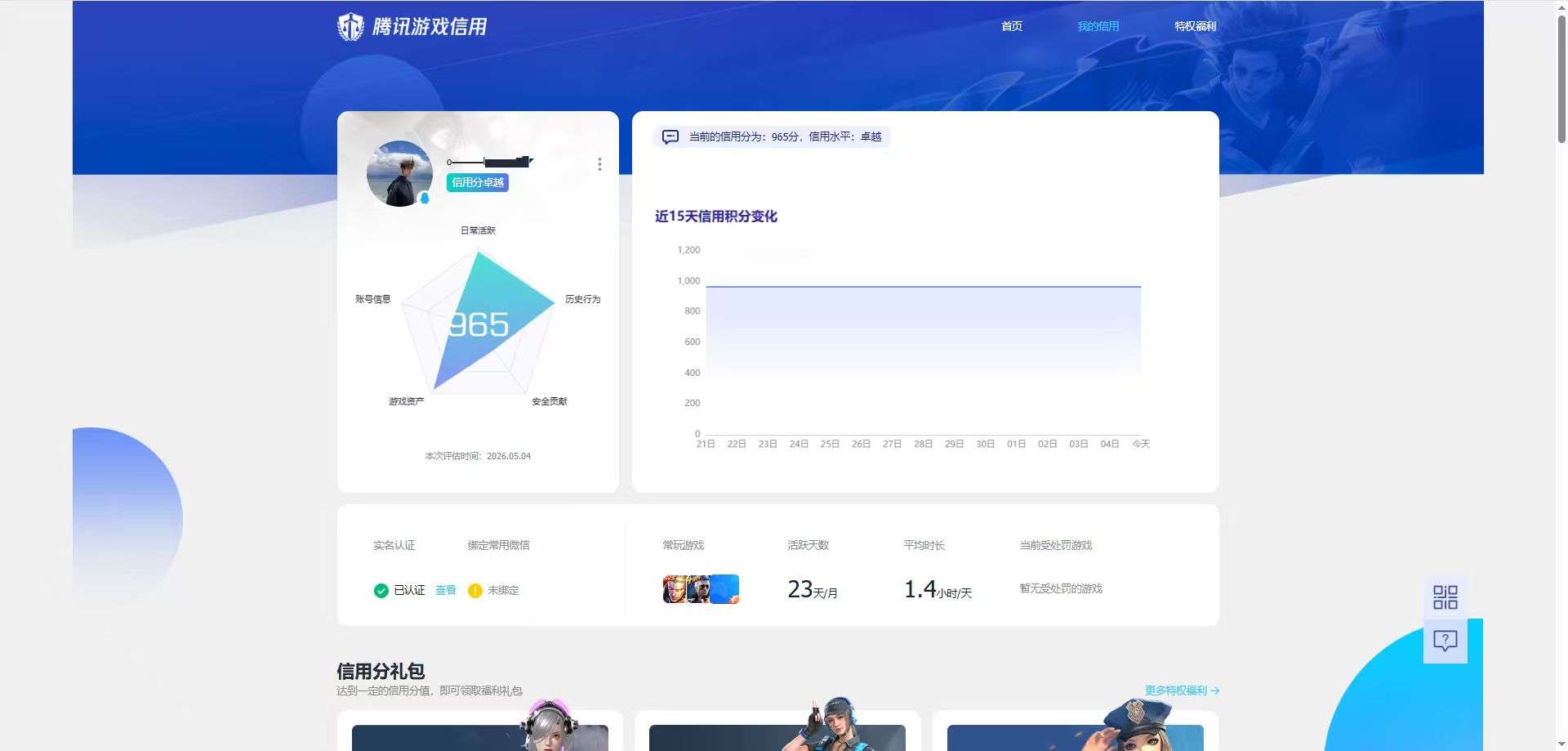Image resolution: width=1568 pixels, height=751 pixels.
Task: Click the 本次评估时间 2026.05.04 text
Action: tap(478, 456)
